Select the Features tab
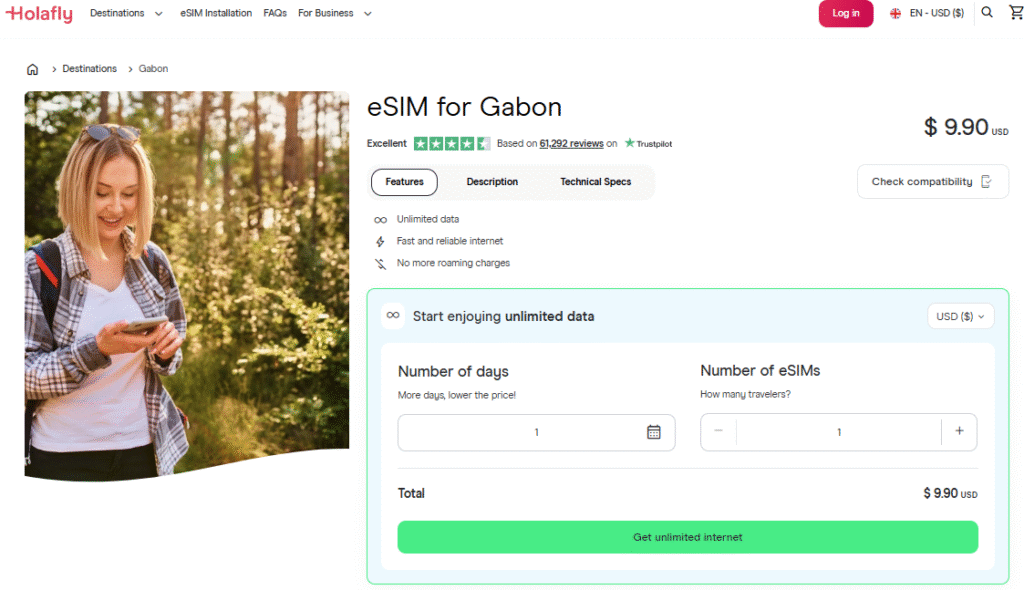 [x=404, y=182]
